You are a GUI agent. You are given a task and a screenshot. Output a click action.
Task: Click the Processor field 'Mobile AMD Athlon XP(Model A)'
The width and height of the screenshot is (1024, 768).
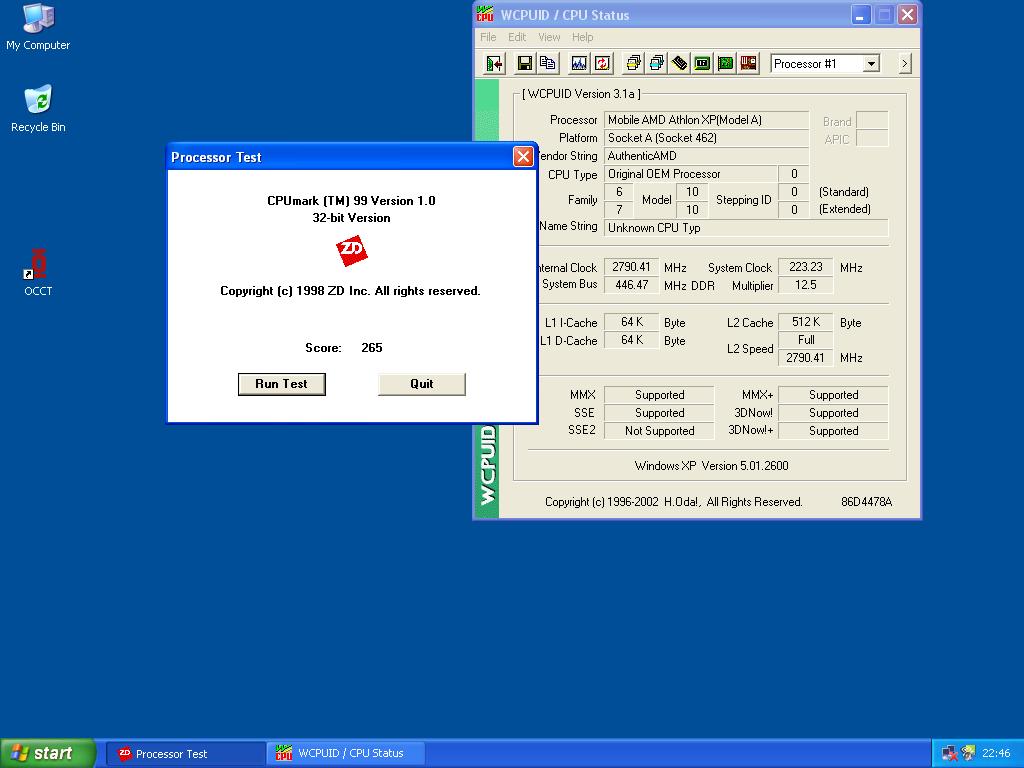(706, 120)
